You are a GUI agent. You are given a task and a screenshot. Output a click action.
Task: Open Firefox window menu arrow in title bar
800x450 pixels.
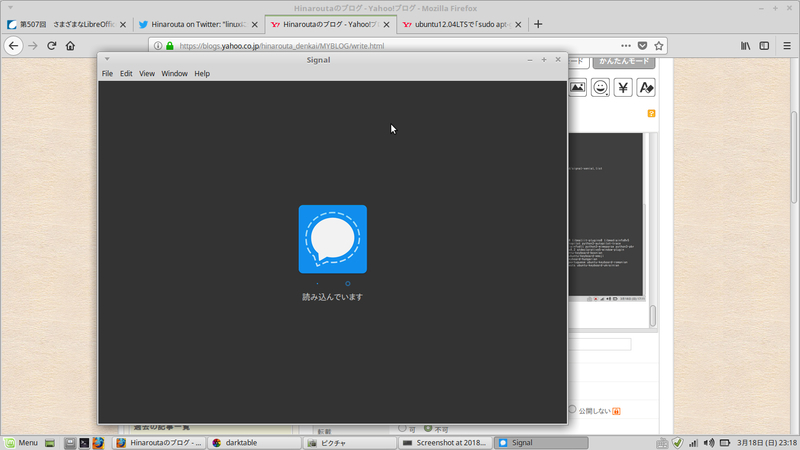tap(10, 8)
